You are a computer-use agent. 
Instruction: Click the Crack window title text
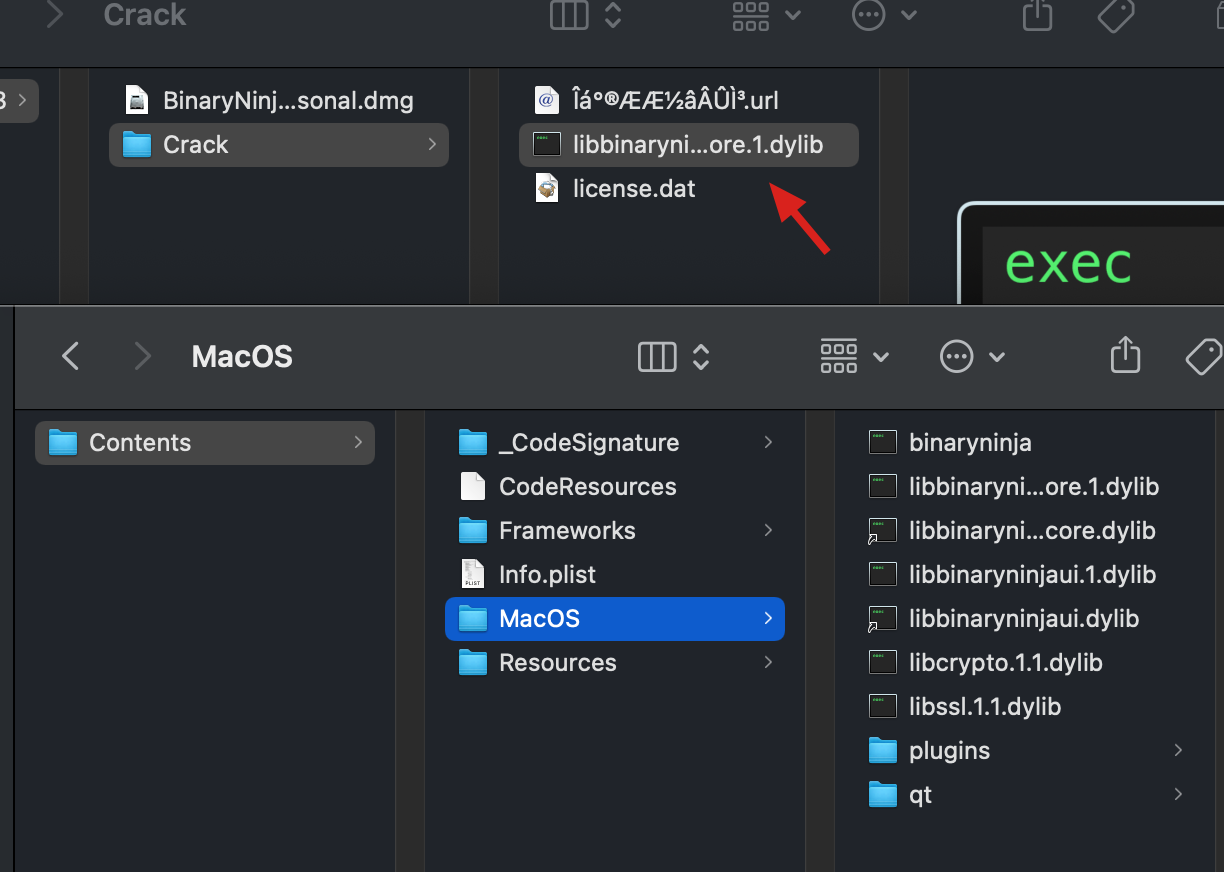coord(145,14)
